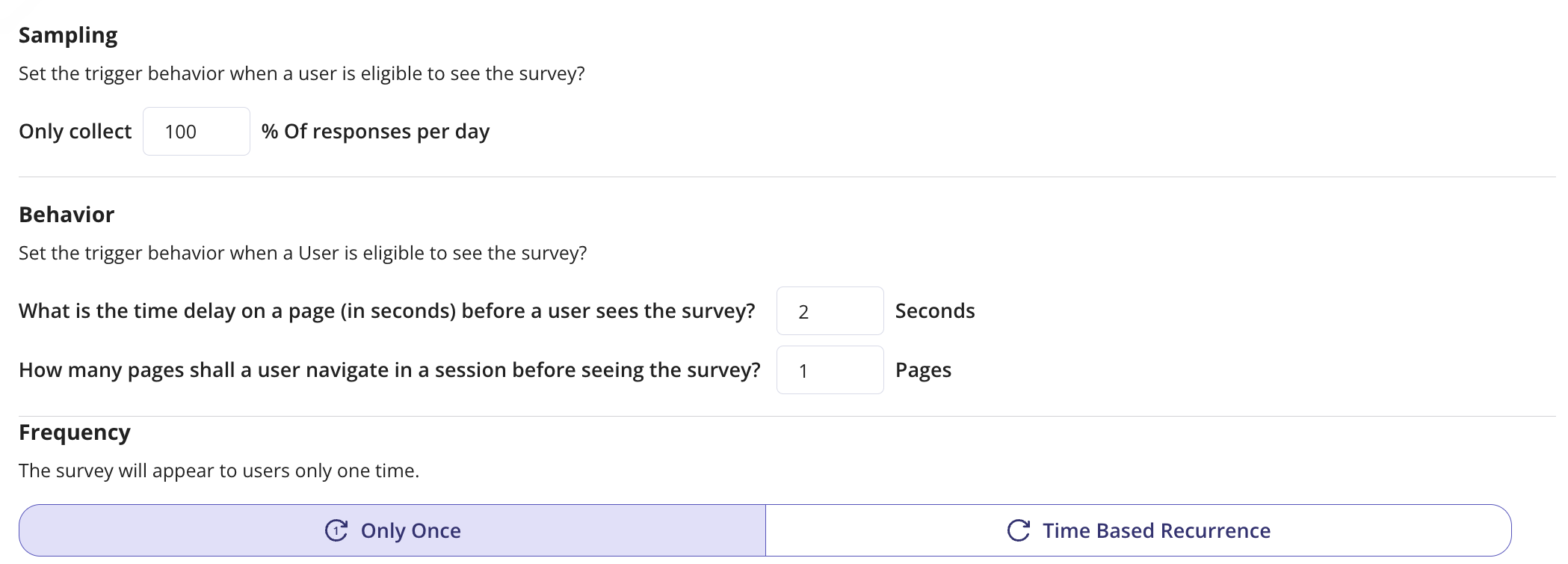Click the time delay question text

(386, 311)
